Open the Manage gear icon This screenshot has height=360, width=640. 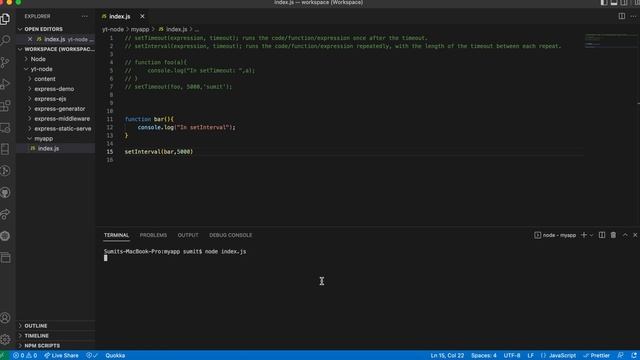click(x=5, y=339)
